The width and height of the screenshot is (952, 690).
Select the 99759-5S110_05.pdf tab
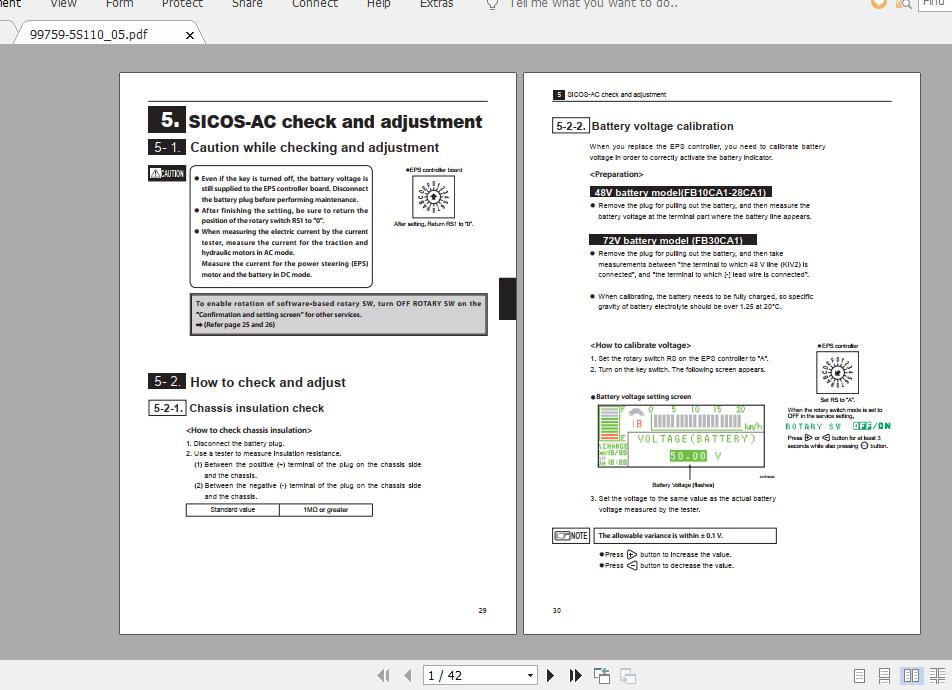tap(89, 35)
